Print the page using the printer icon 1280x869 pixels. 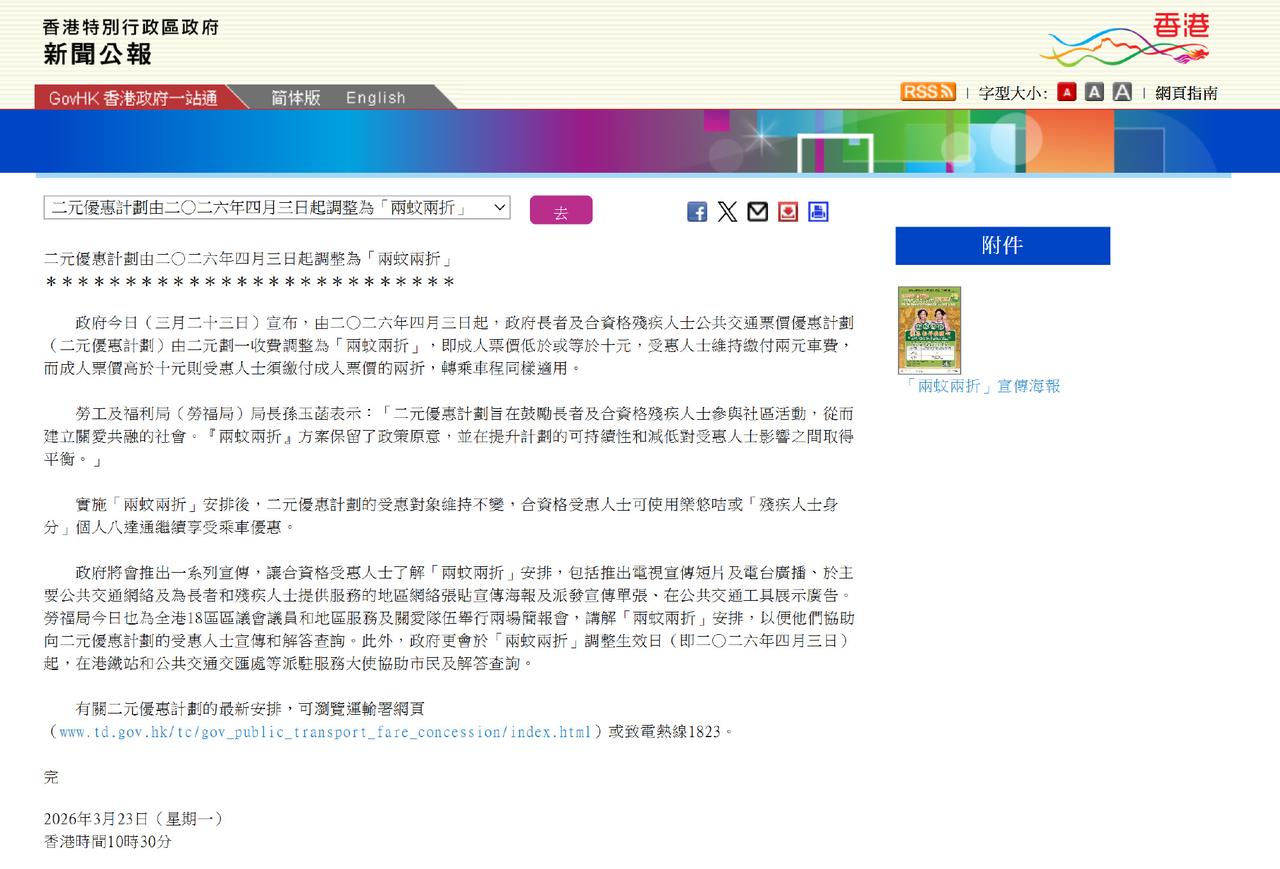[818, 211]
